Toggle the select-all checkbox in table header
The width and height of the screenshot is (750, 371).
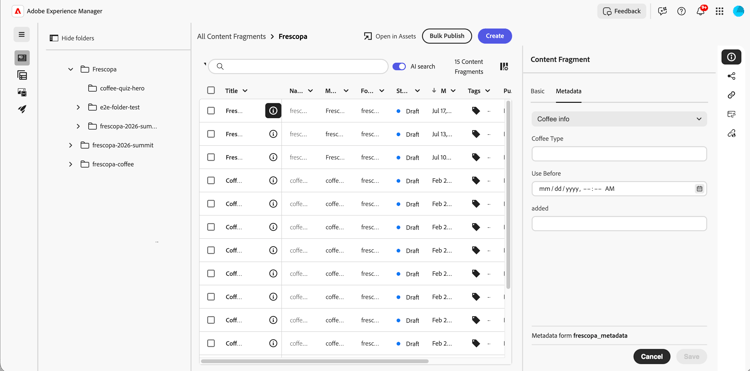211,90
